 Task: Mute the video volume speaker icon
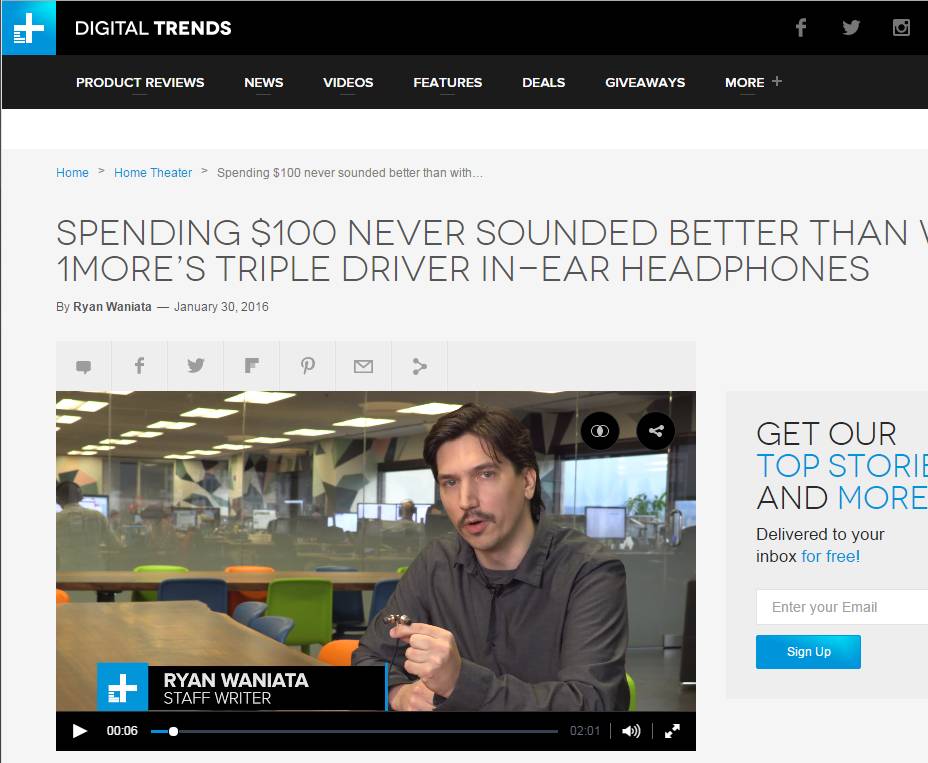click(x=631, y=731)
